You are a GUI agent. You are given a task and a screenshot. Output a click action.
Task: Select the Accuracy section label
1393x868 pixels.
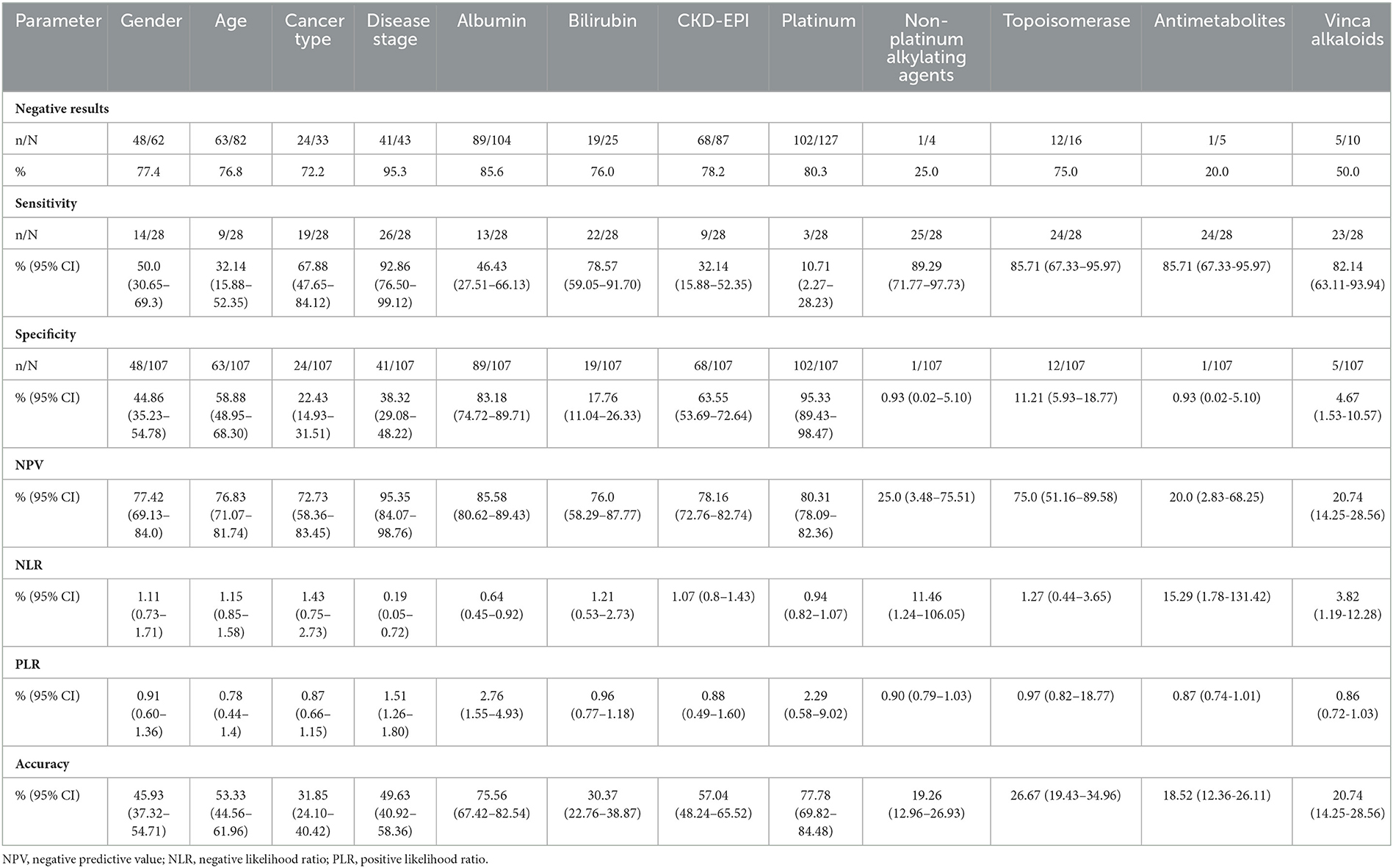point(42,764)
